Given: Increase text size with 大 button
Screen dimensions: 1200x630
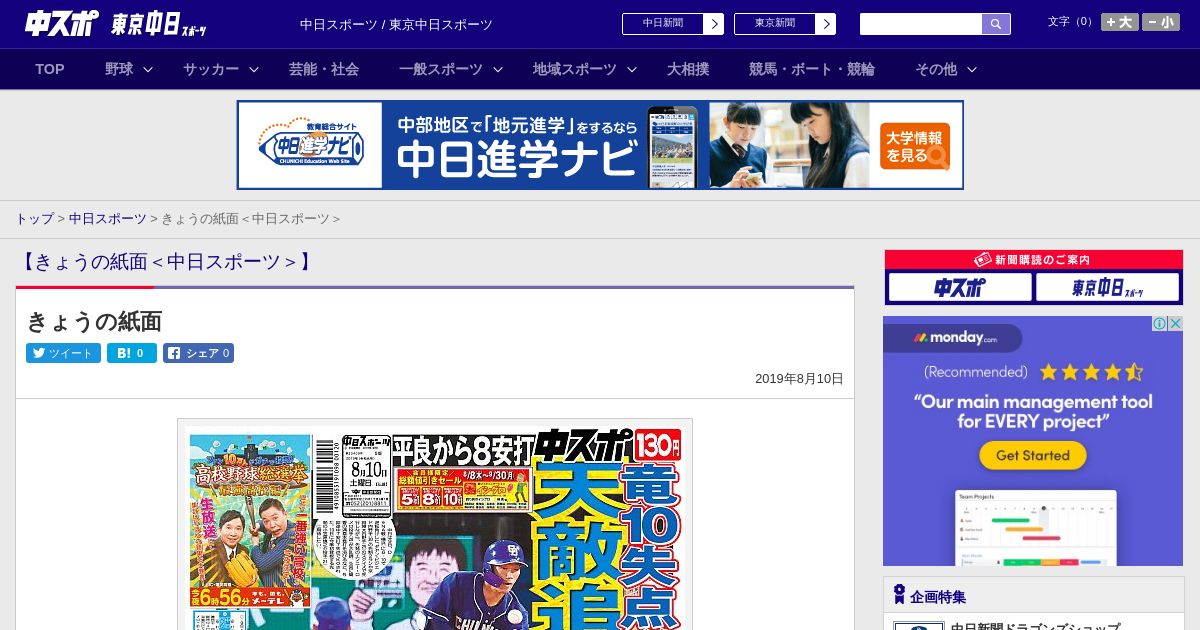Looking at the screenshot, I should pos(1119,22).
